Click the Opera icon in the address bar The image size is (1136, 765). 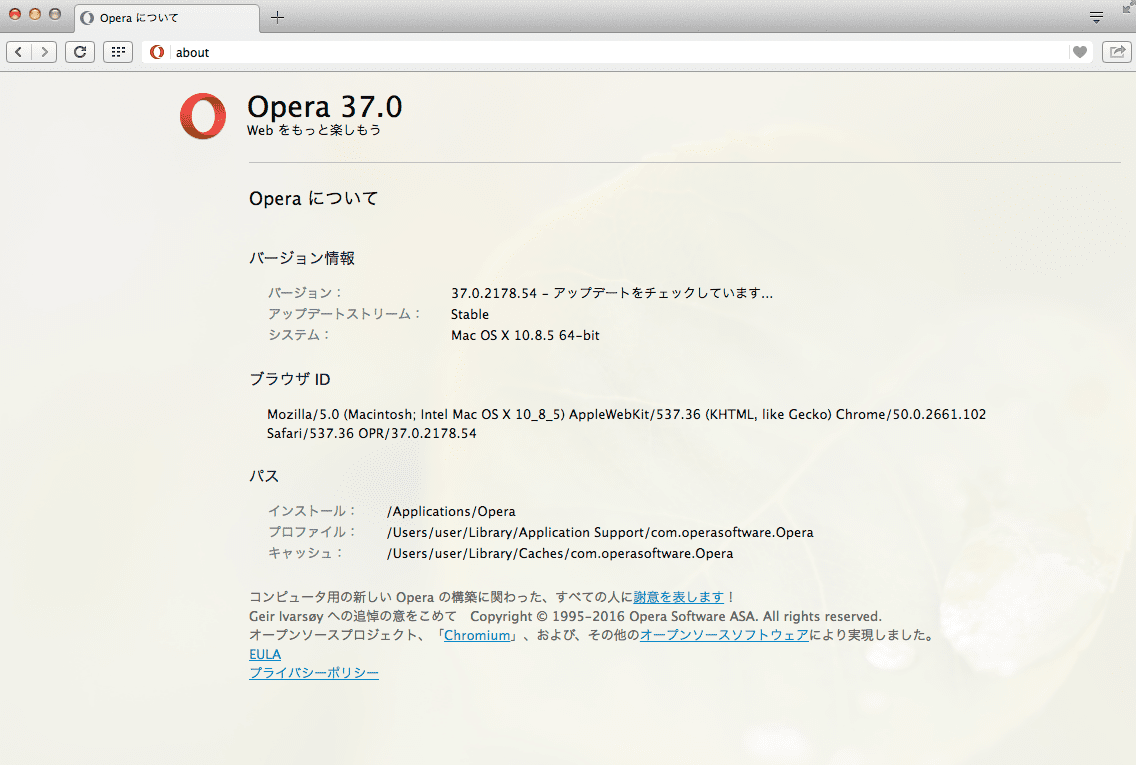coord(156,52)
